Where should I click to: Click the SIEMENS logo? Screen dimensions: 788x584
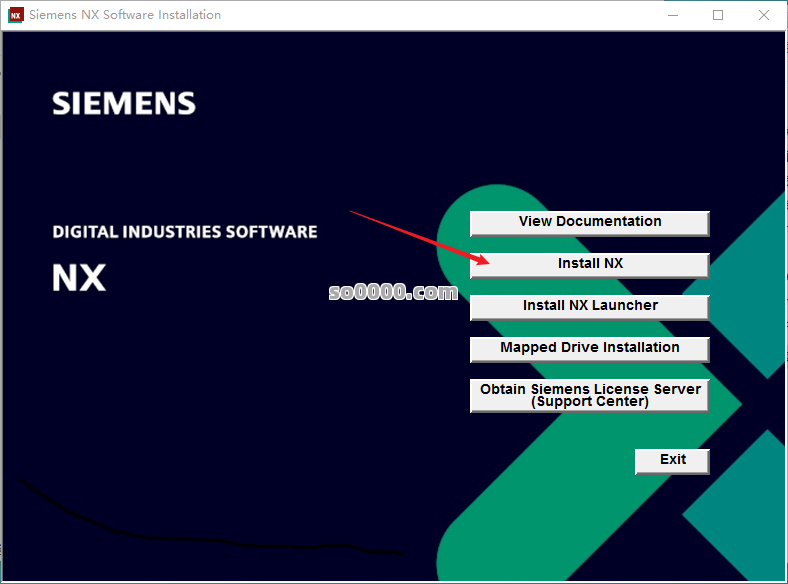point(124,103)
